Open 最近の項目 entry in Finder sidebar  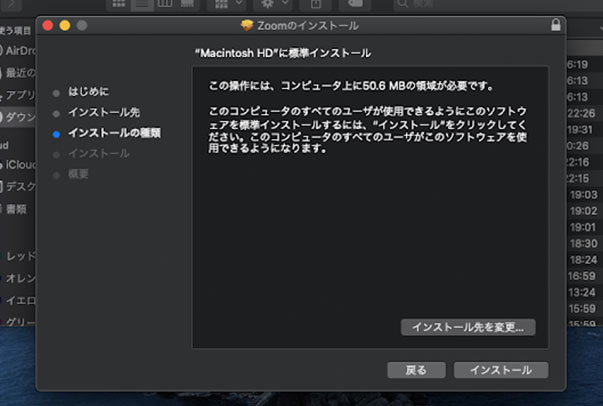[17, 72]
